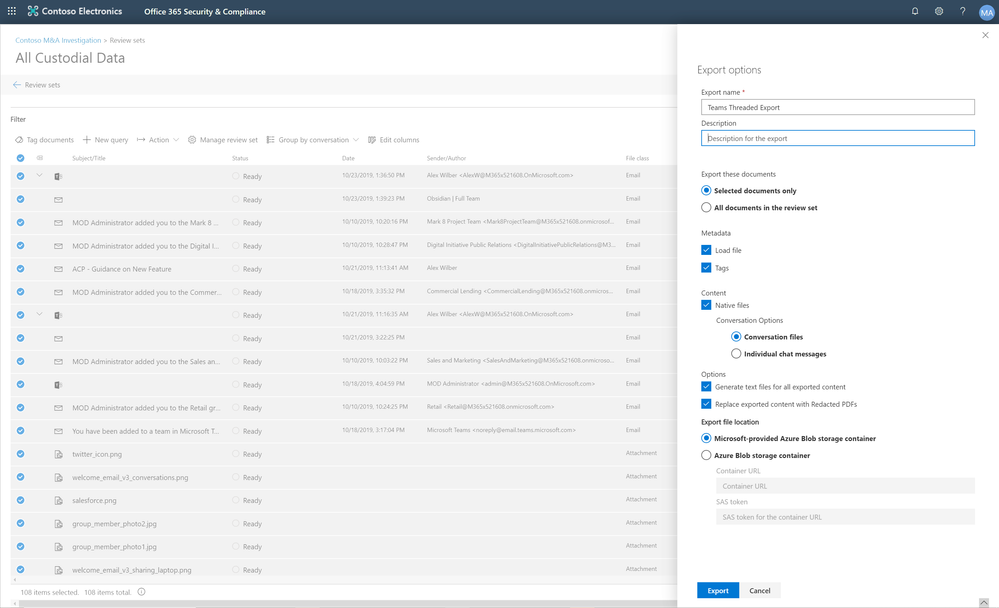Sort by the Subject/Title column header

(89, 158)
